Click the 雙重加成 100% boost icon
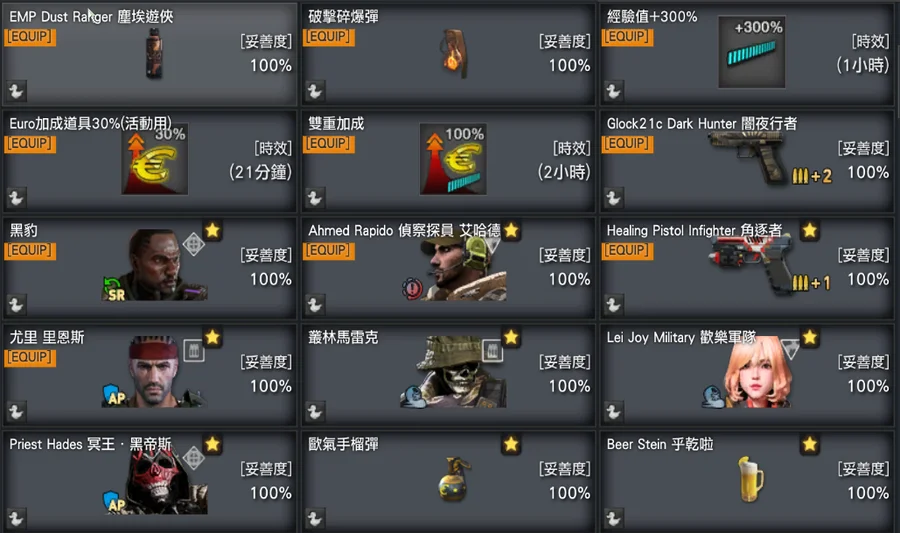 453,159
